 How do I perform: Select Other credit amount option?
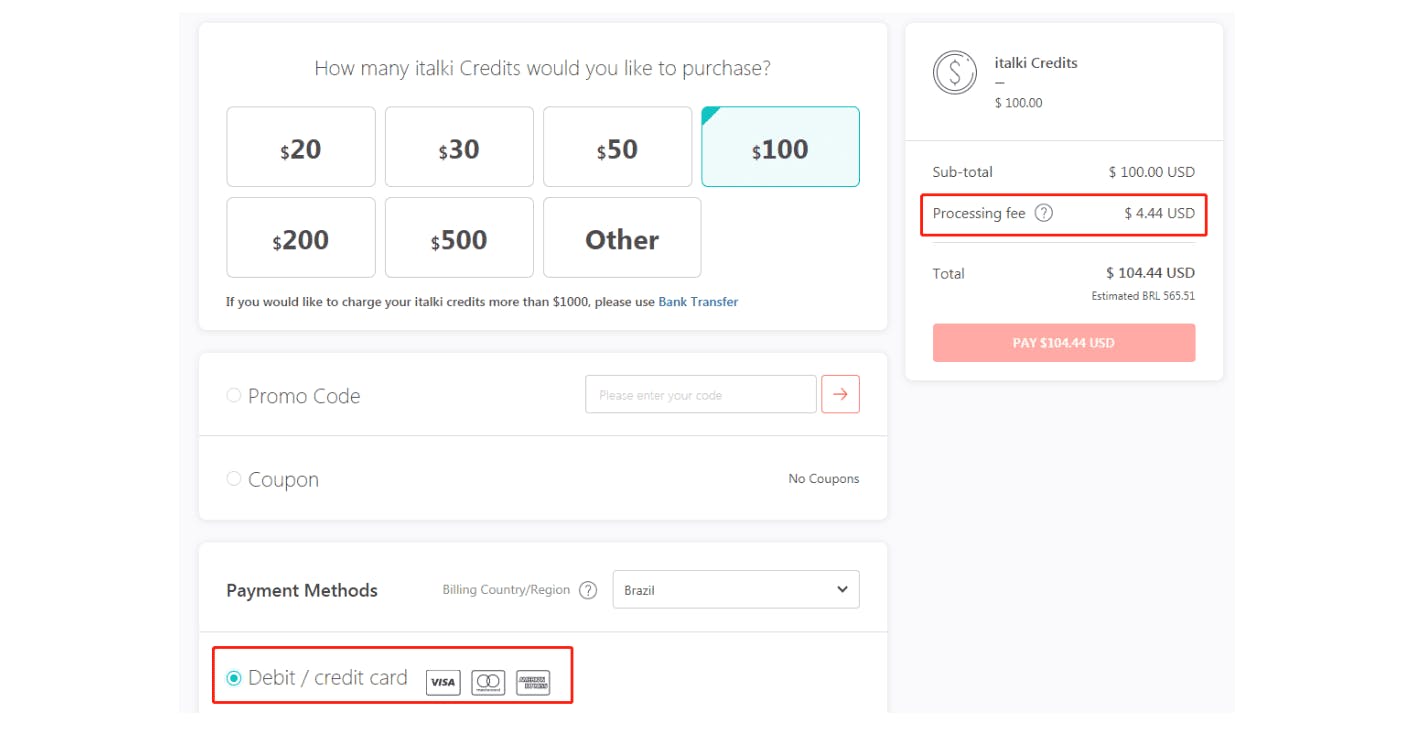pos(622,238)
